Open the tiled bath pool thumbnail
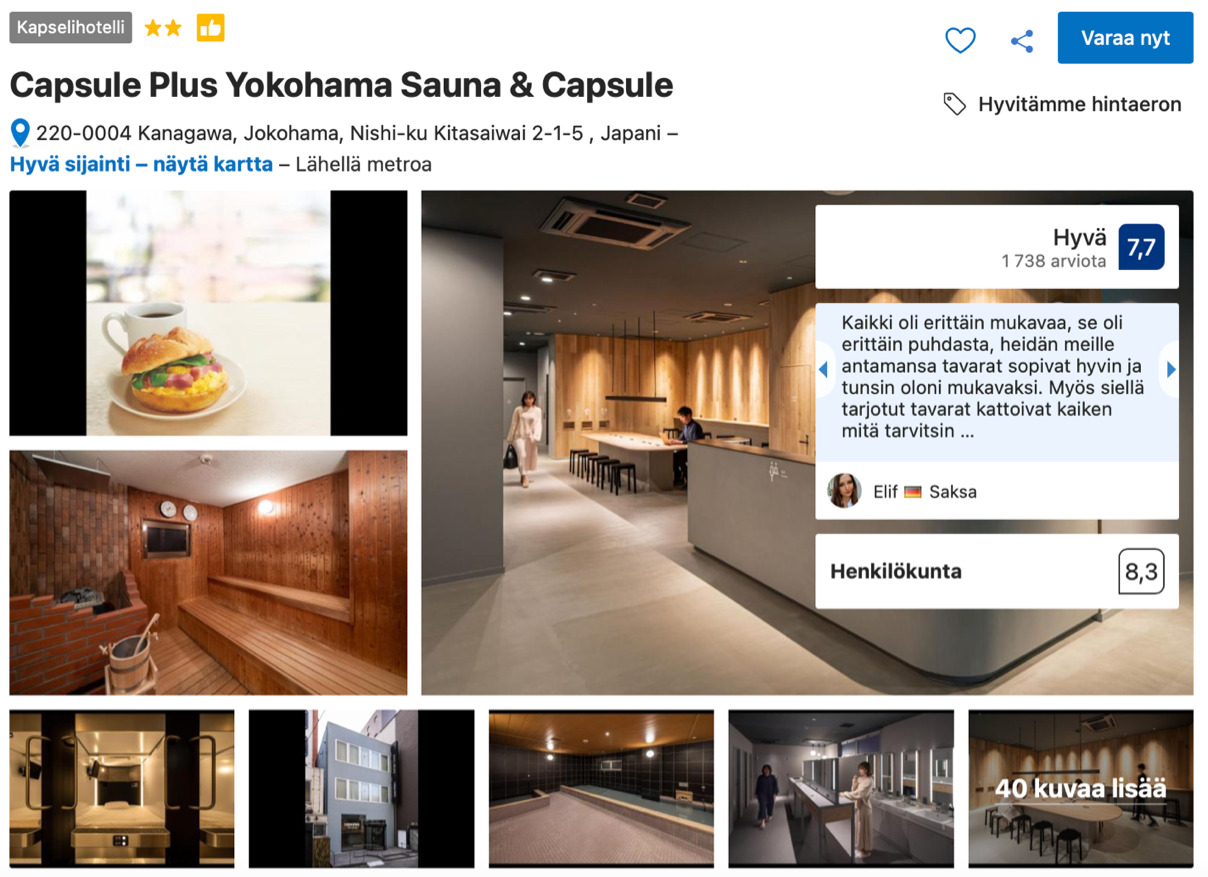Screen dimensions: 1208x877 click(601, 788)
